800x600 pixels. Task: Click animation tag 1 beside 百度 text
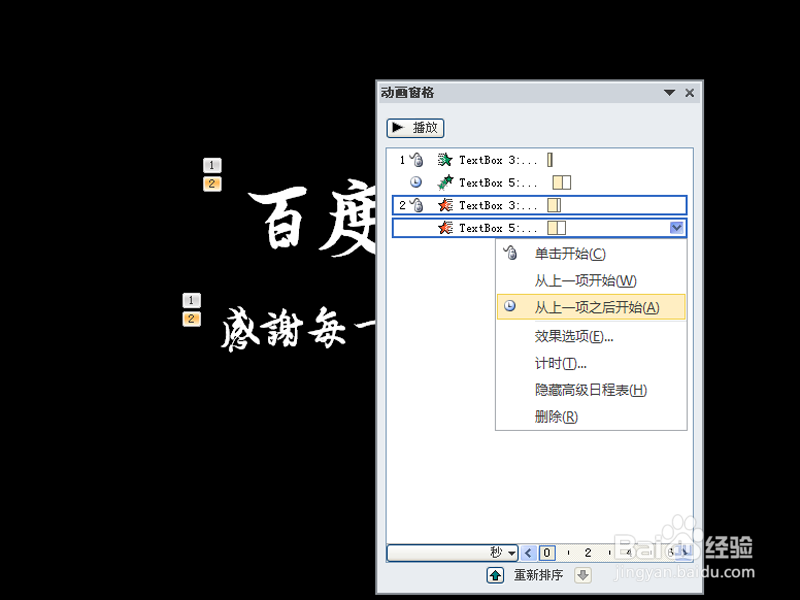[x=212, y=165]
